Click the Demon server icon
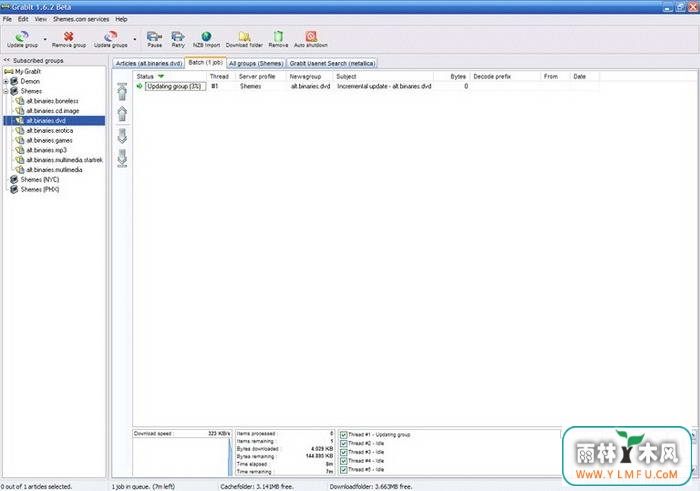 point(14,81)
